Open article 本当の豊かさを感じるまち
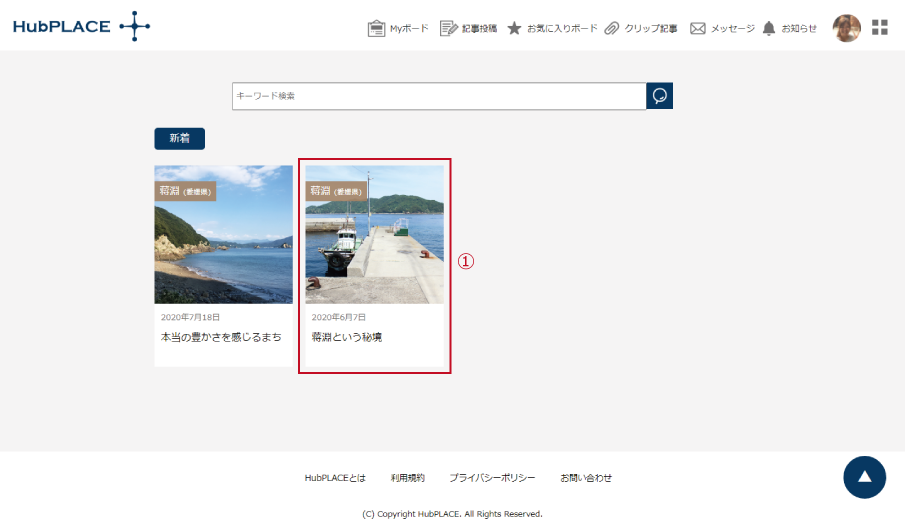Screen dimensions: 905x524 (221, 337)
